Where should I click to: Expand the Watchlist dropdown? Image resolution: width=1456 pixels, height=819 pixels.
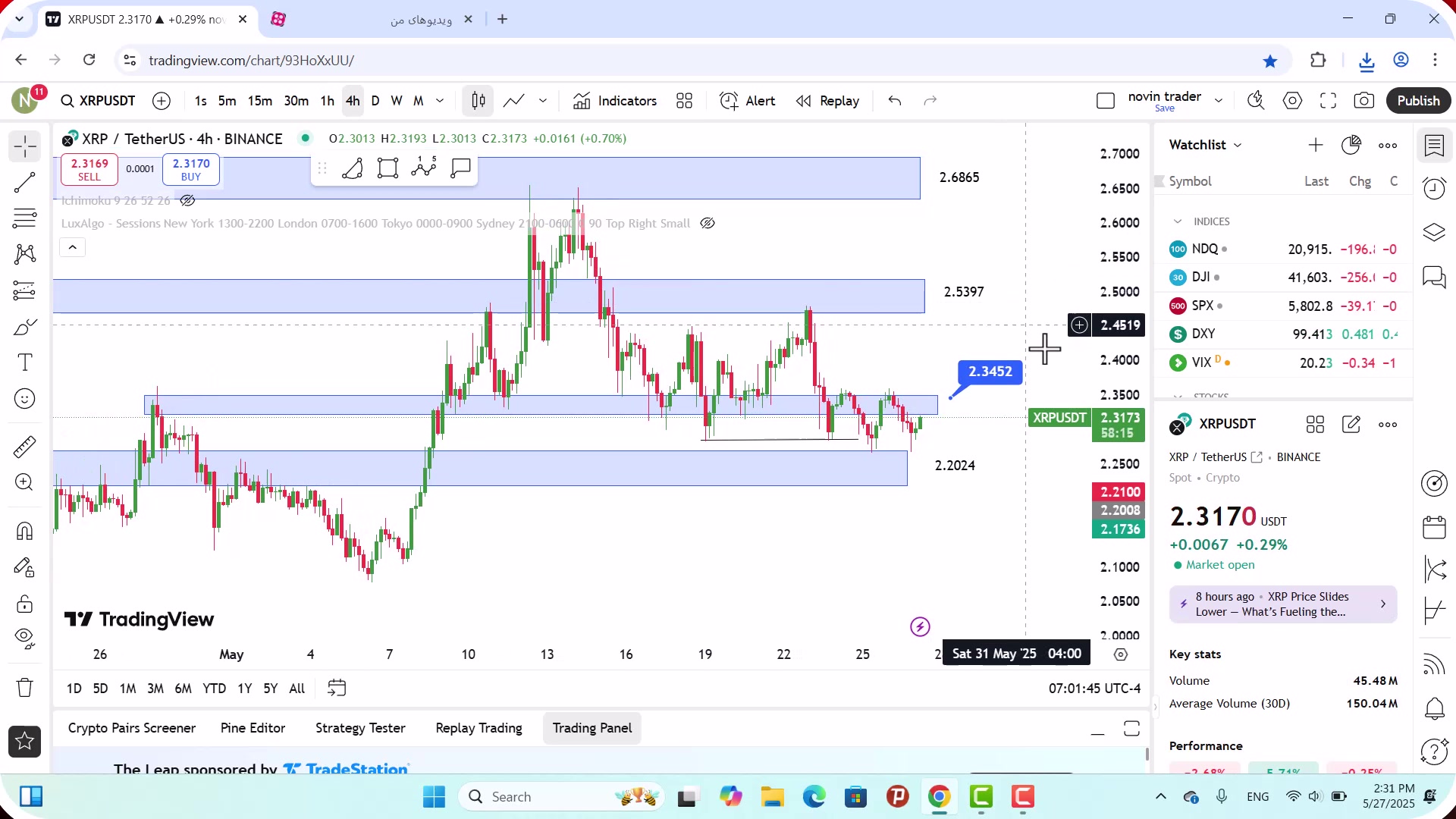tap(1205, 145)
